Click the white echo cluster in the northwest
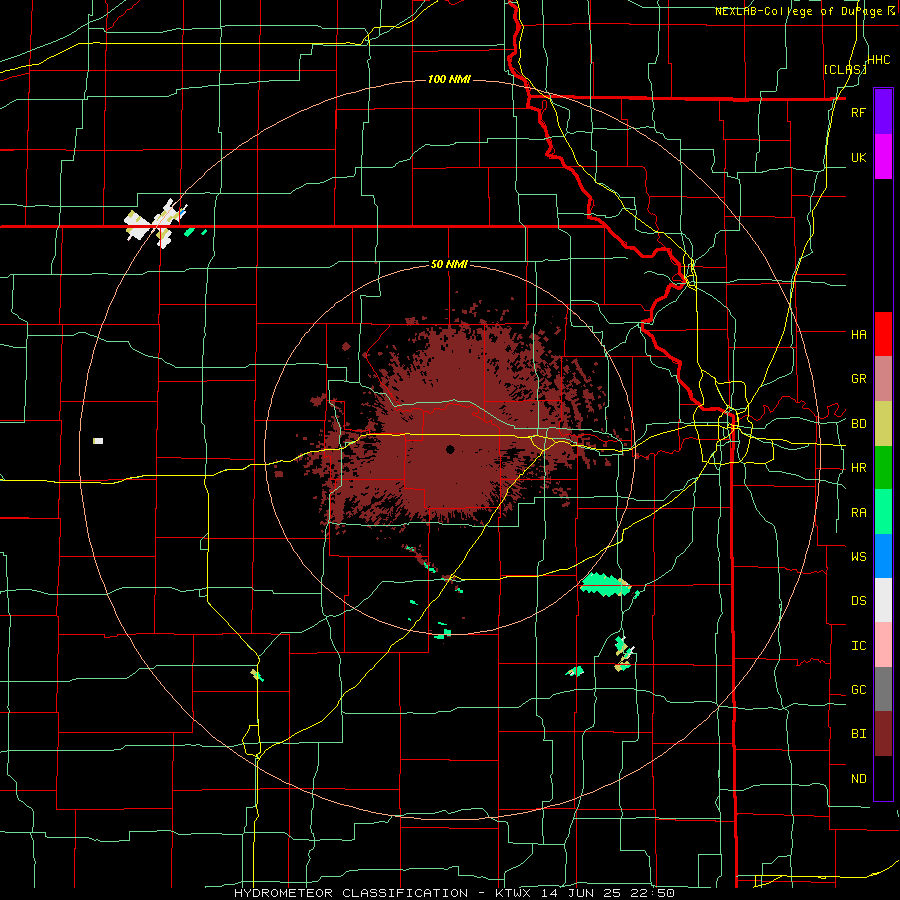Image resolution: width=900 pixels, height=900 pixels. click(154, 224)
